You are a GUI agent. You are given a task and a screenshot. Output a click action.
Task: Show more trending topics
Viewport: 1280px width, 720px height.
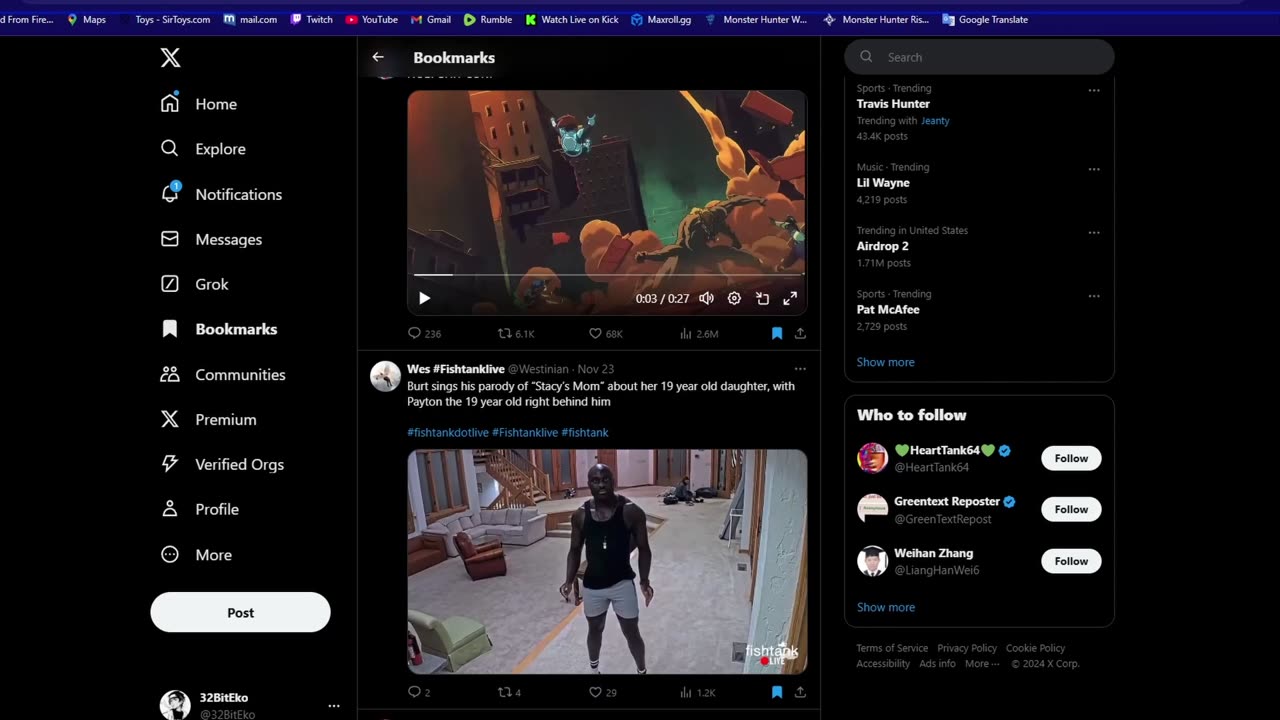pos(885,362)
